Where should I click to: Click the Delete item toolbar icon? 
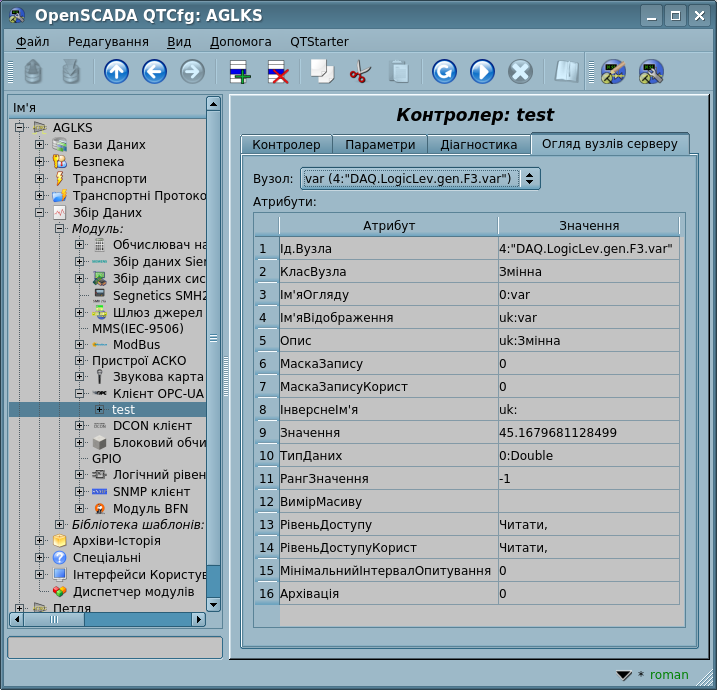click(x=277, y=72)
